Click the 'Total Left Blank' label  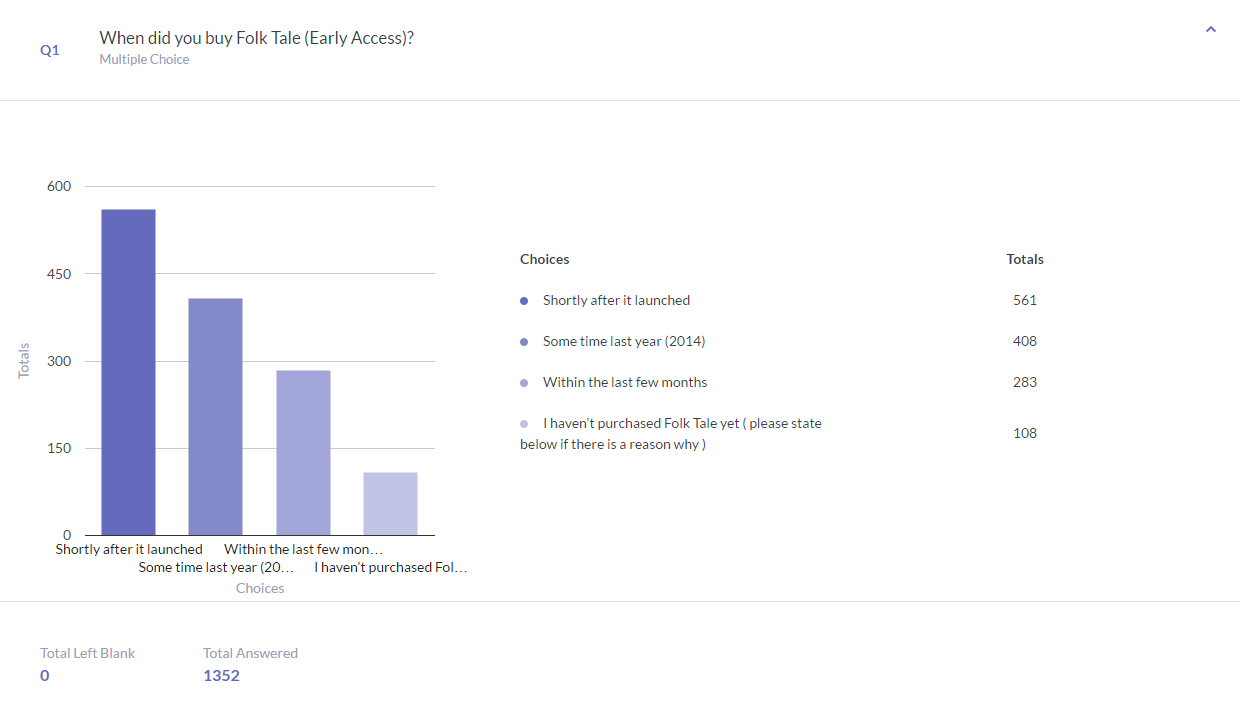(x=87, y=653)
